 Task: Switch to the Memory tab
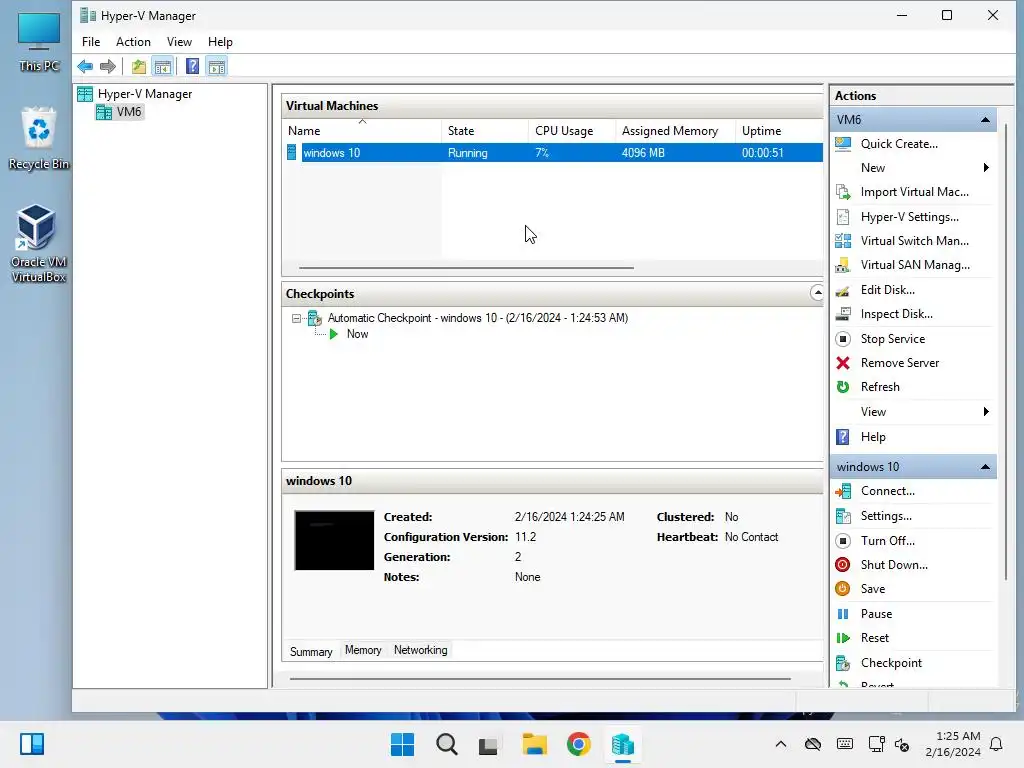(x=363, y=650)
